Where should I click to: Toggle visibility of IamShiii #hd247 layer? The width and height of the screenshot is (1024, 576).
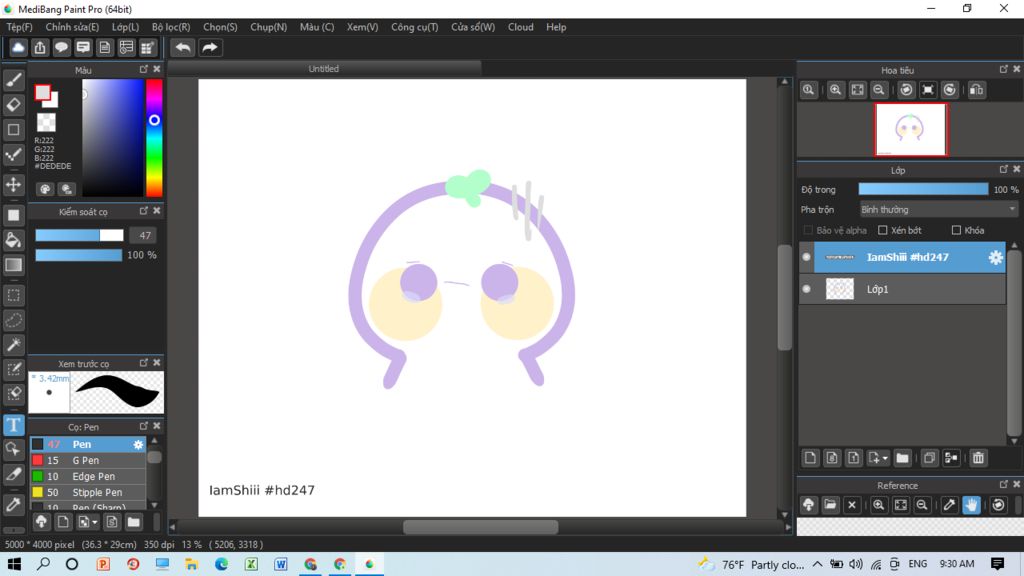(807, 257)
